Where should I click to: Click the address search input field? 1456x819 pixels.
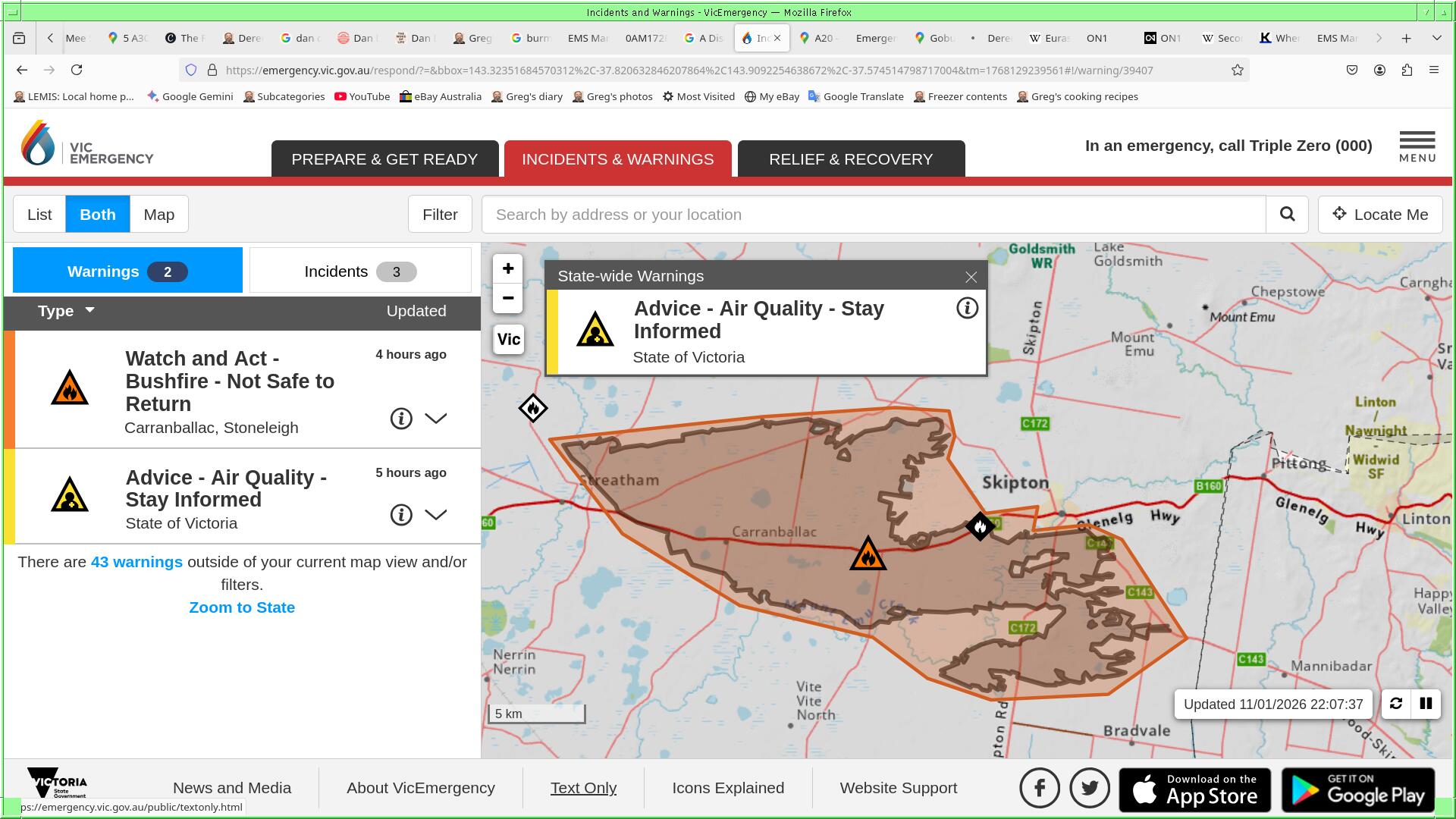point(872,215)
